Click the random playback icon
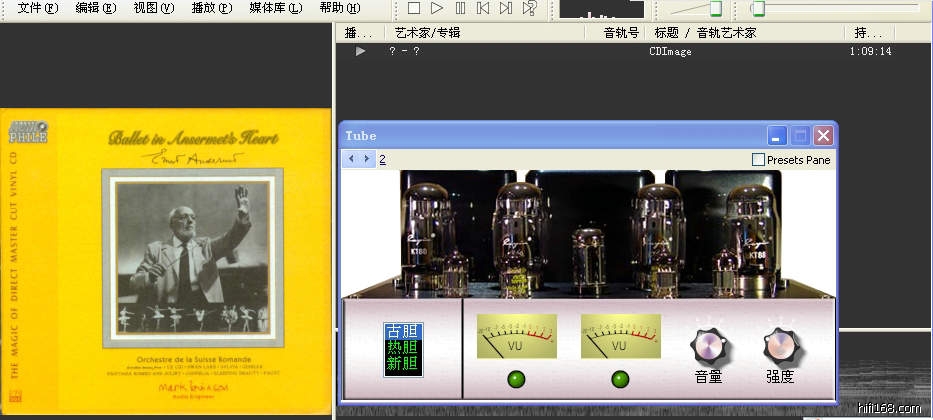 [x=530, y=8]
